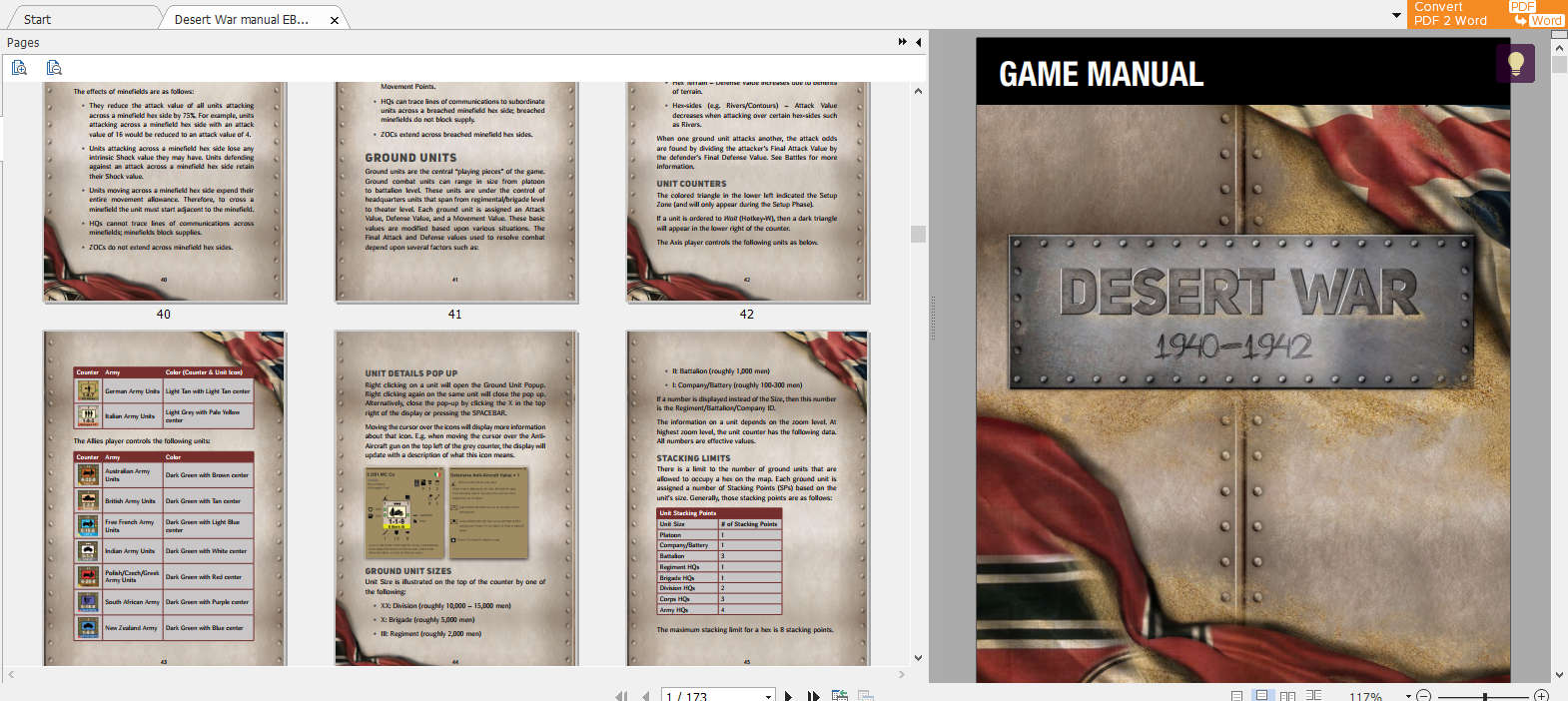Click the page label 40

tap(164, 315)
